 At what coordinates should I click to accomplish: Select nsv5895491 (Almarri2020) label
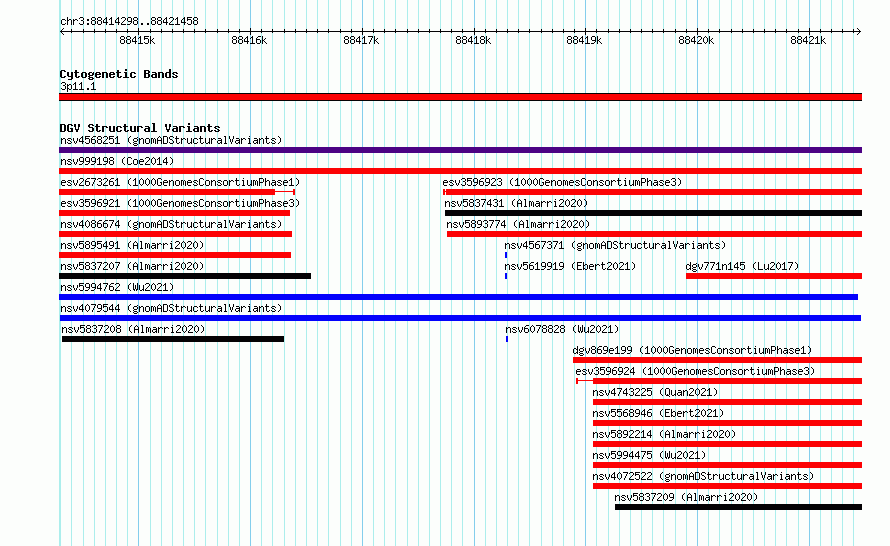(132, 245)
